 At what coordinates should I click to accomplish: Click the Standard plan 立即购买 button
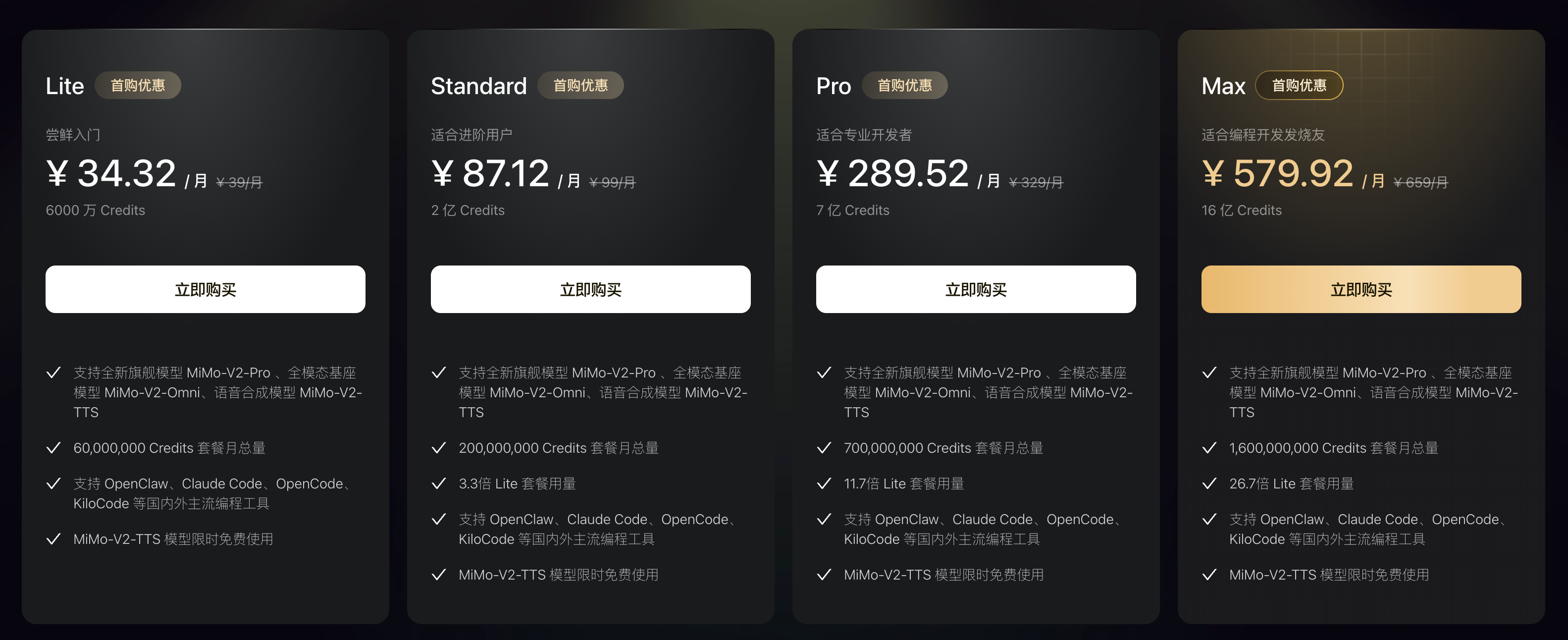590,289
